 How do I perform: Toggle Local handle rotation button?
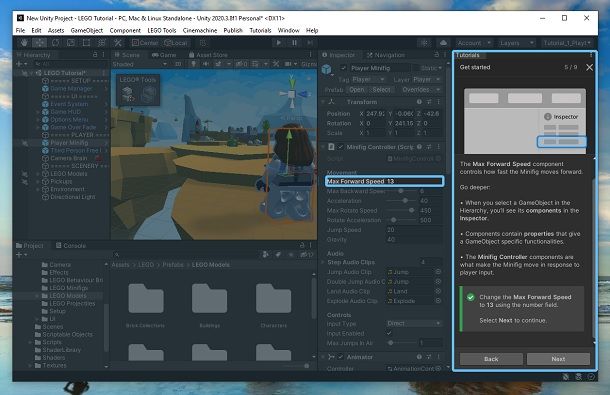pyautogui.click(x=176, y=43)
